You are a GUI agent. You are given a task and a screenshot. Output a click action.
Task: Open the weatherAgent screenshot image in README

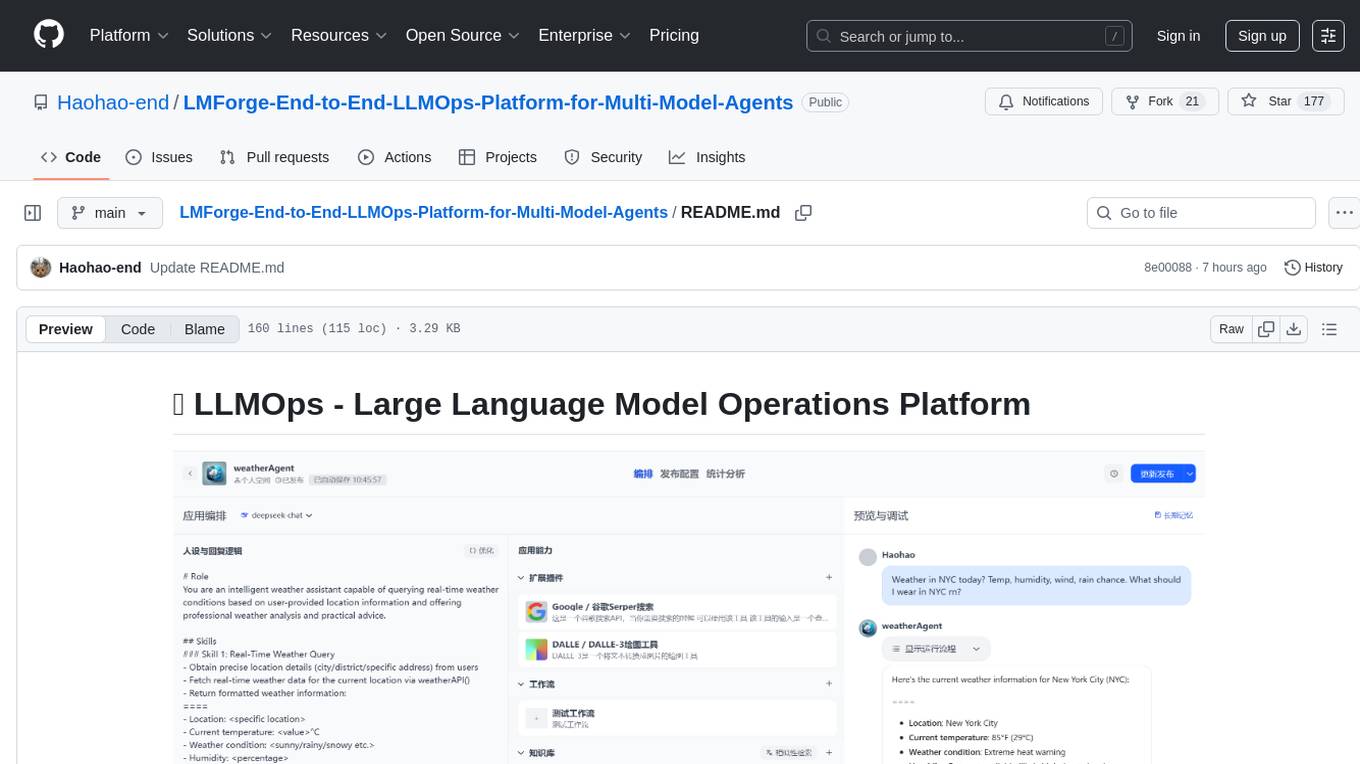[689, 607]
